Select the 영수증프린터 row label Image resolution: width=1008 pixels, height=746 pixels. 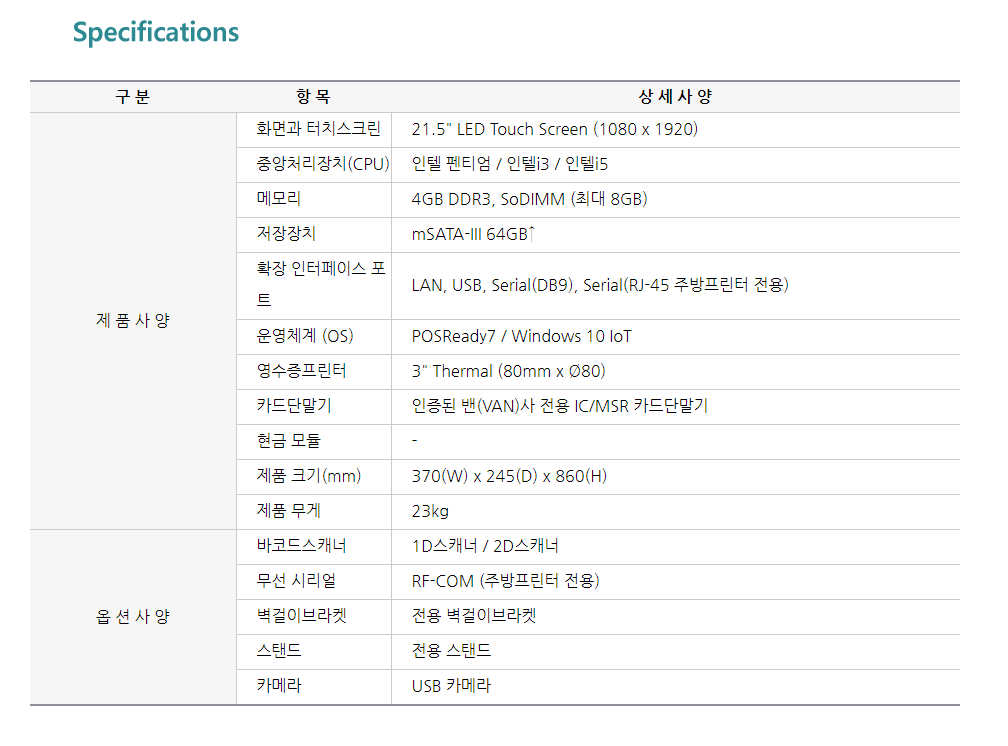pos(301,371)
